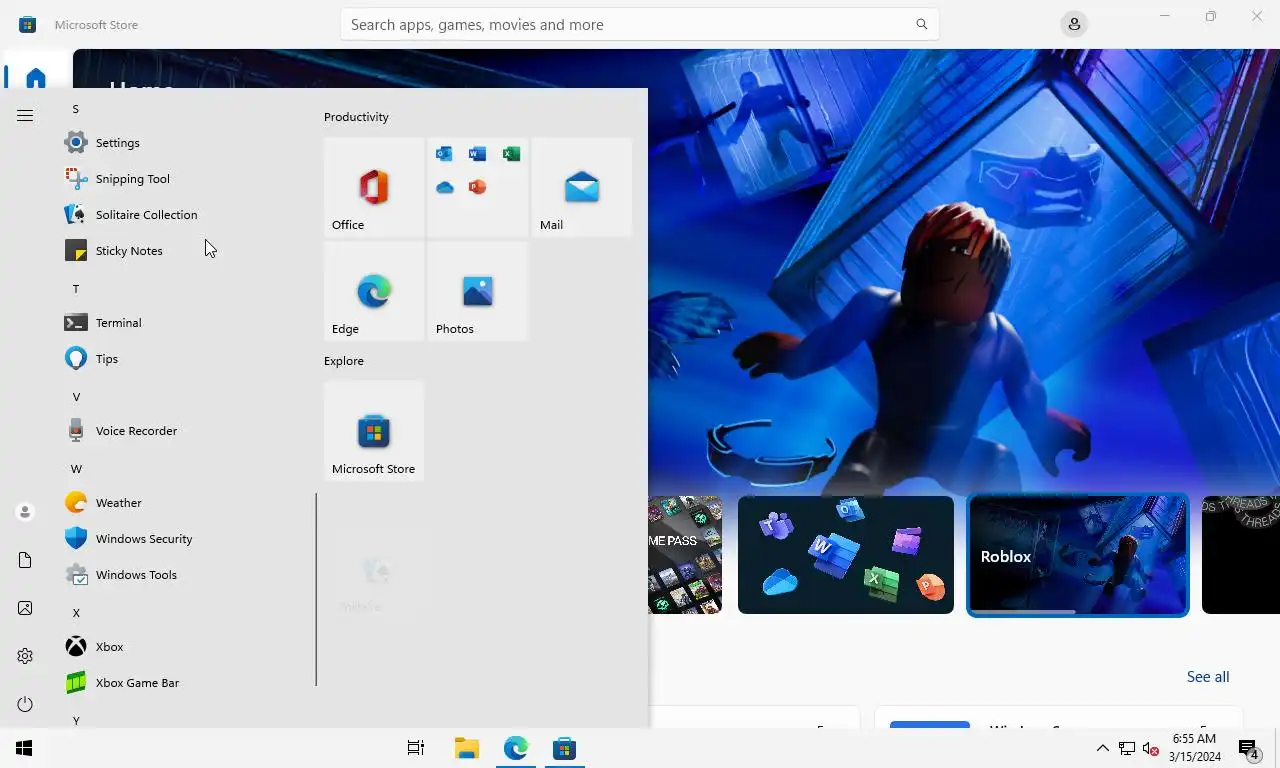Open the Photos tile

[x=478, y=291]
